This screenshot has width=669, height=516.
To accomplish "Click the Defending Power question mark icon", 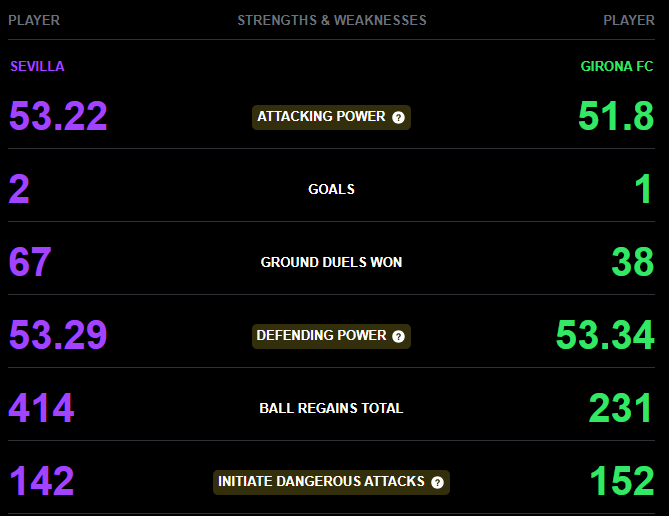I will (x=398, y=336).
